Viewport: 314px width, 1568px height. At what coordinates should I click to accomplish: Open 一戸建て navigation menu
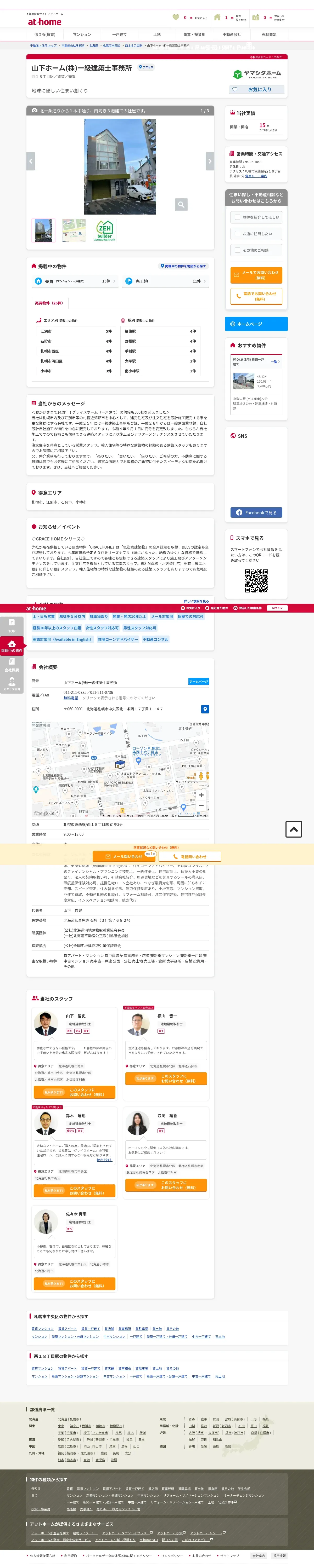pos(120,35)
